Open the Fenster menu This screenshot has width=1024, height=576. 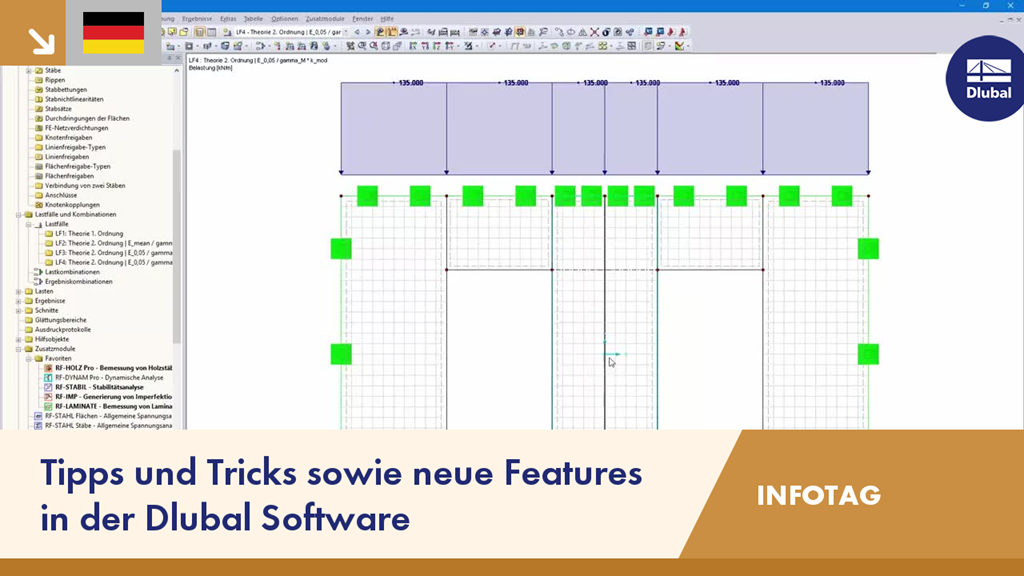coord(362,19)
